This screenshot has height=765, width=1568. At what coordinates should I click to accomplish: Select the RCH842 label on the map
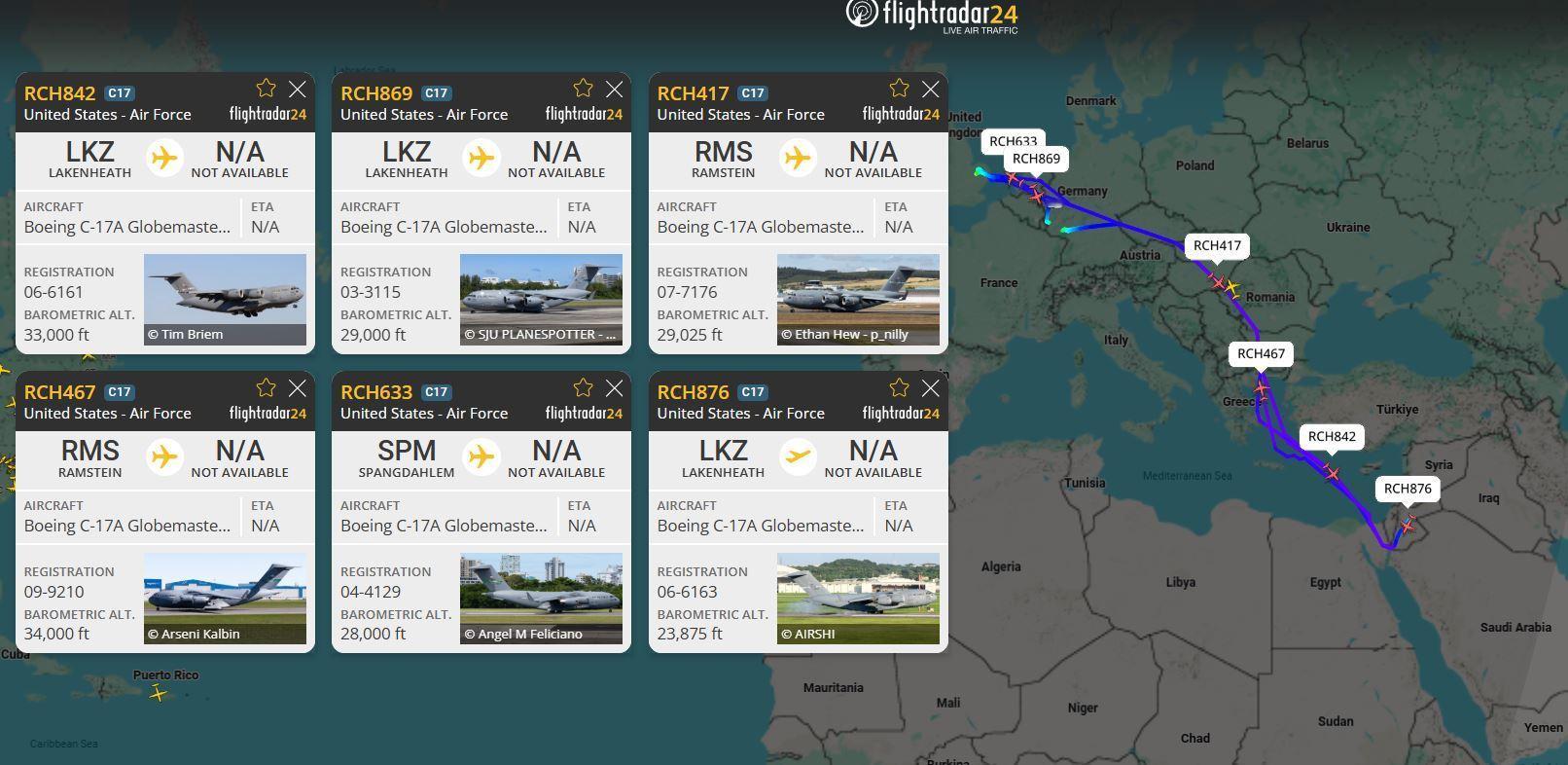tap(1332, 436)
